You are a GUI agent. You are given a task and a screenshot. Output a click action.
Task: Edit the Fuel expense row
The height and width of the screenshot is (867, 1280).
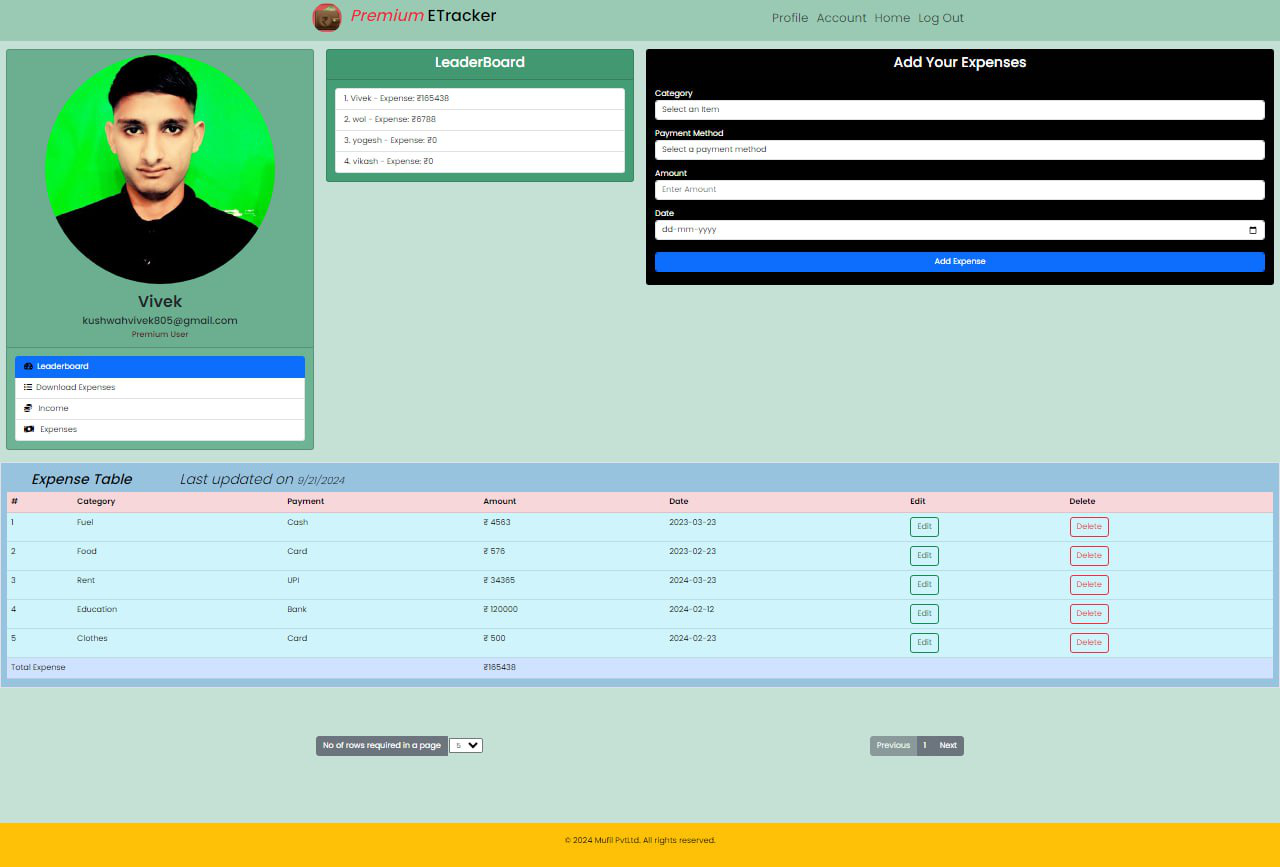[923, 526]
